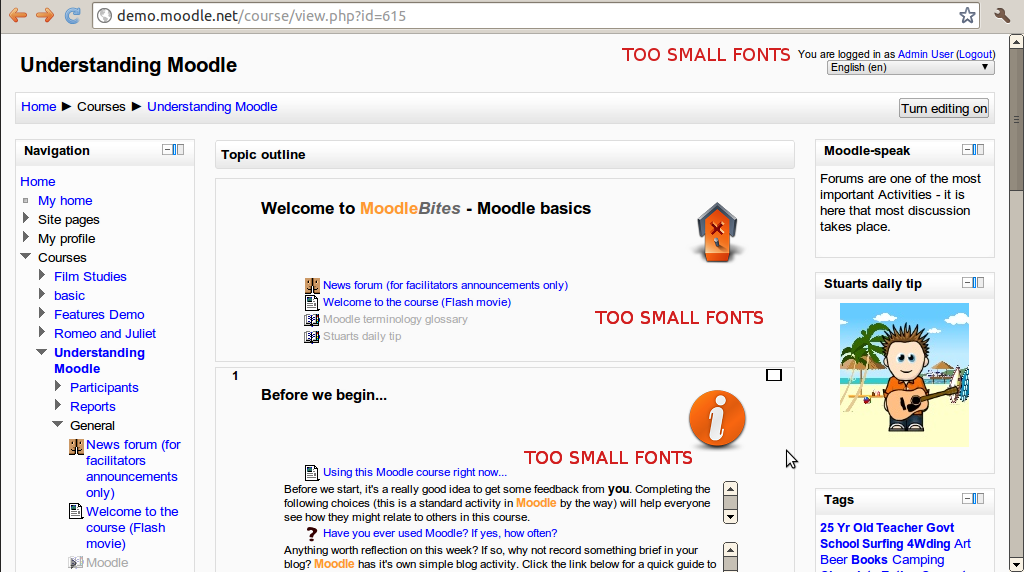Click the orange info circle image
This screenshot has width=1024, height=572.
(x=717, y=419)
